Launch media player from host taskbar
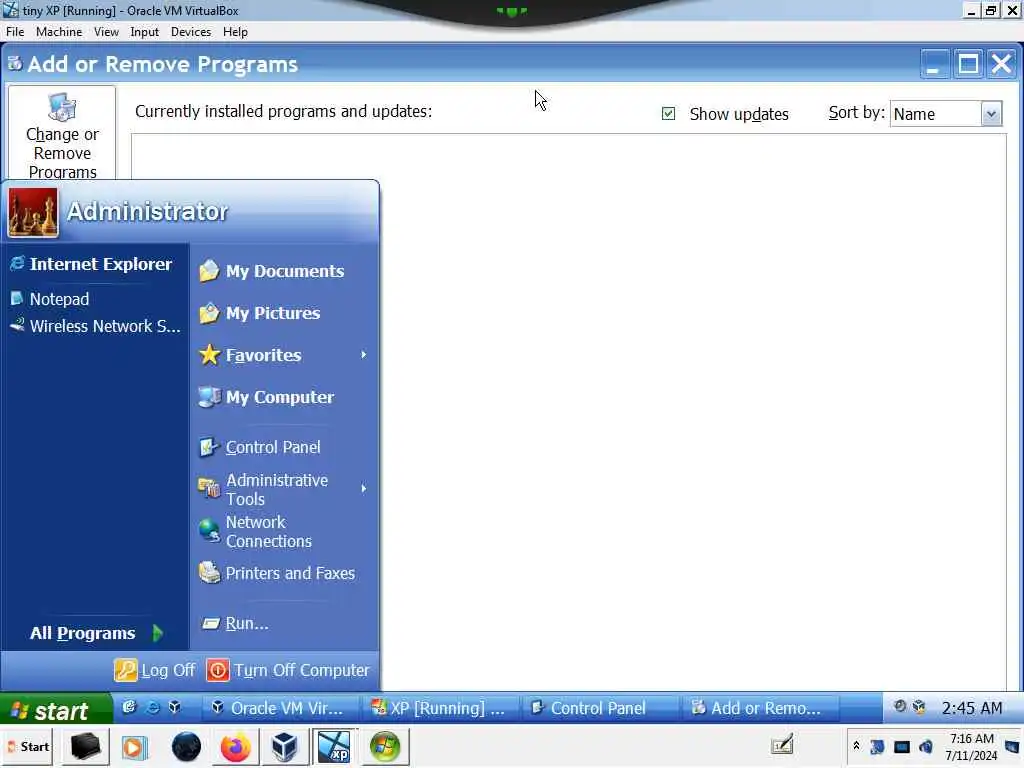Screen dimensions: 1024x768 click(134, 746)
